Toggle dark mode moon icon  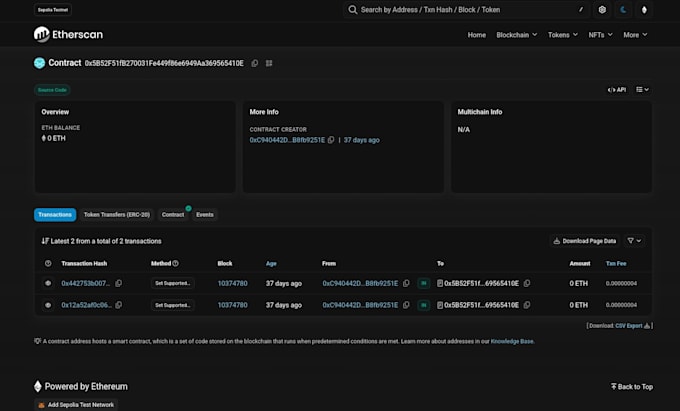[x=623, y=10]
